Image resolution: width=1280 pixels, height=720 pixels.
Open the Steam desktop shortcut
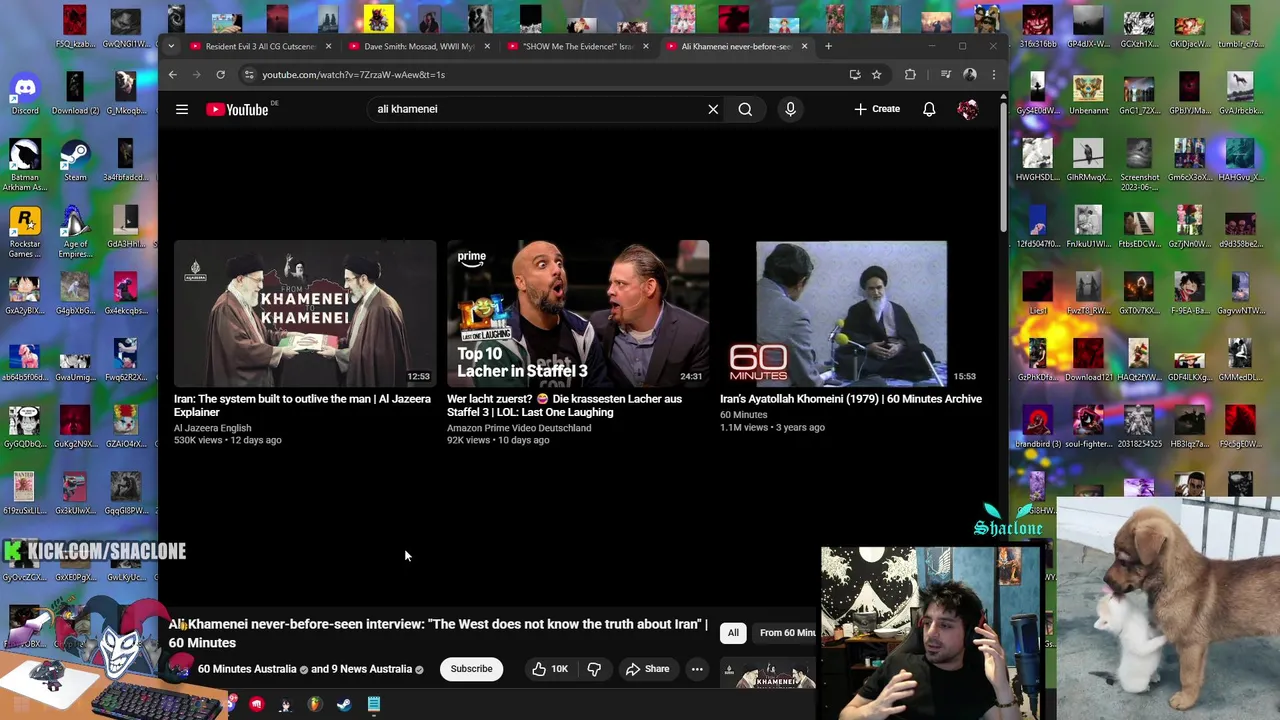click(x=75, y=161)
